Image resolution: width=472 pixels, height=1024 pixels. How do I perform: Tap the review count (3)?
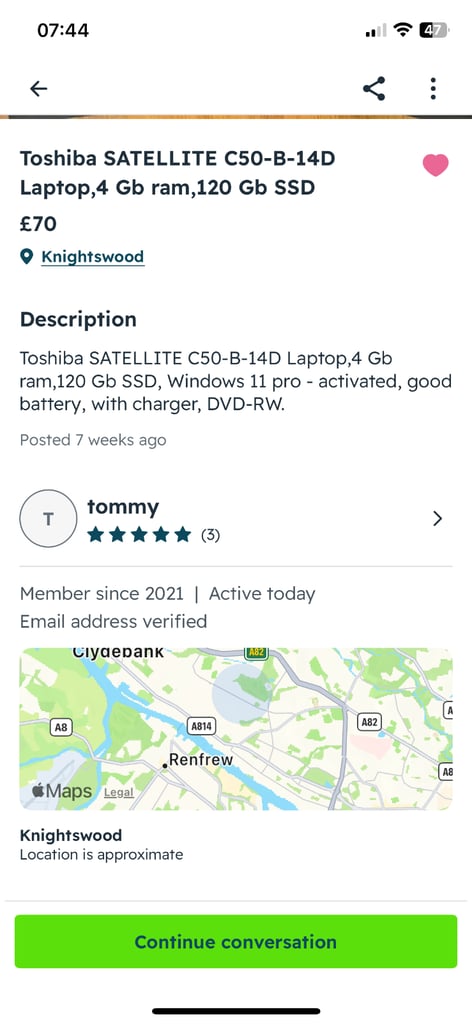210,536
